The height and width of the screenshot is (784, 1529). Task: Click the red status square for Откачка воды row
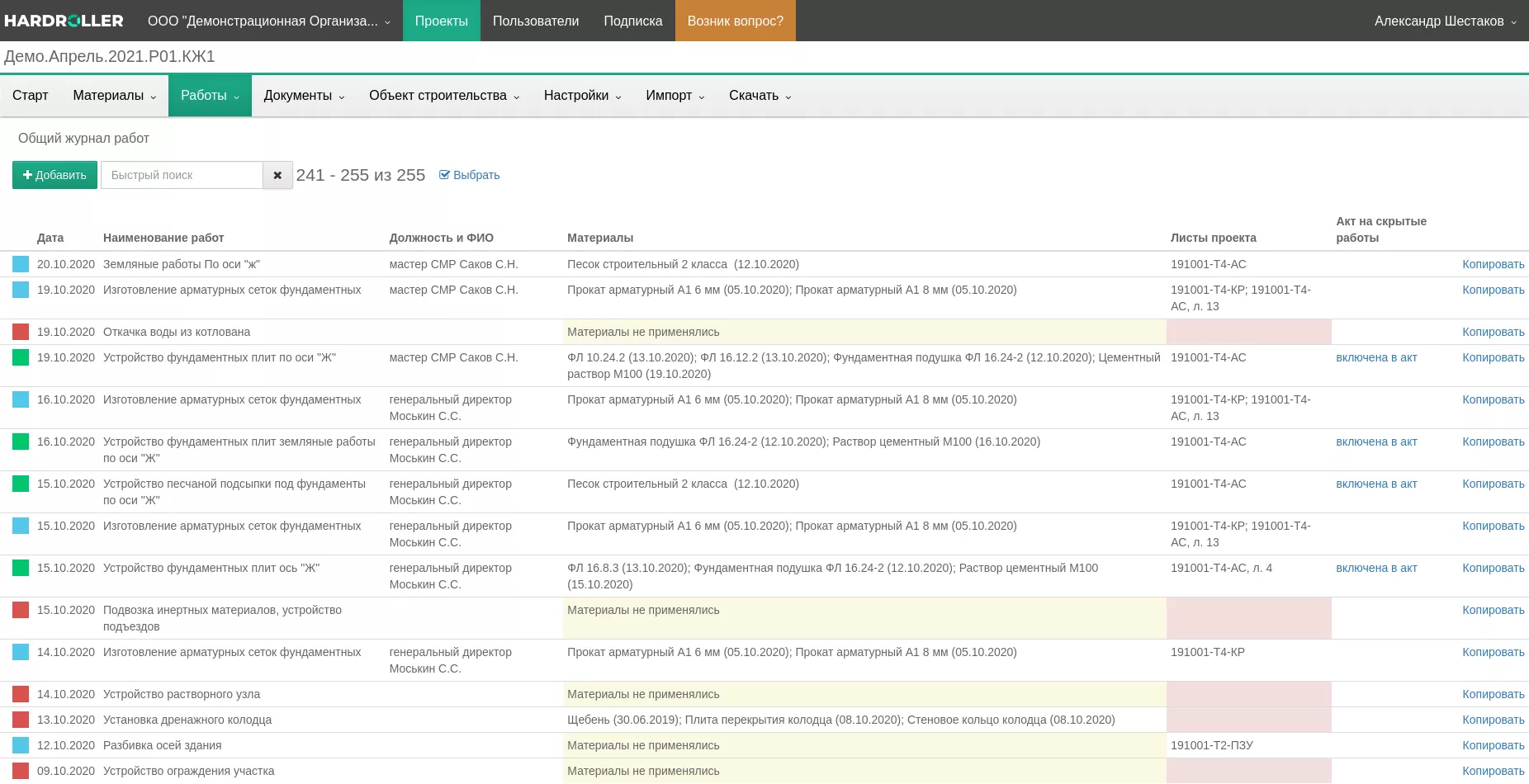[x=21, y=332]
